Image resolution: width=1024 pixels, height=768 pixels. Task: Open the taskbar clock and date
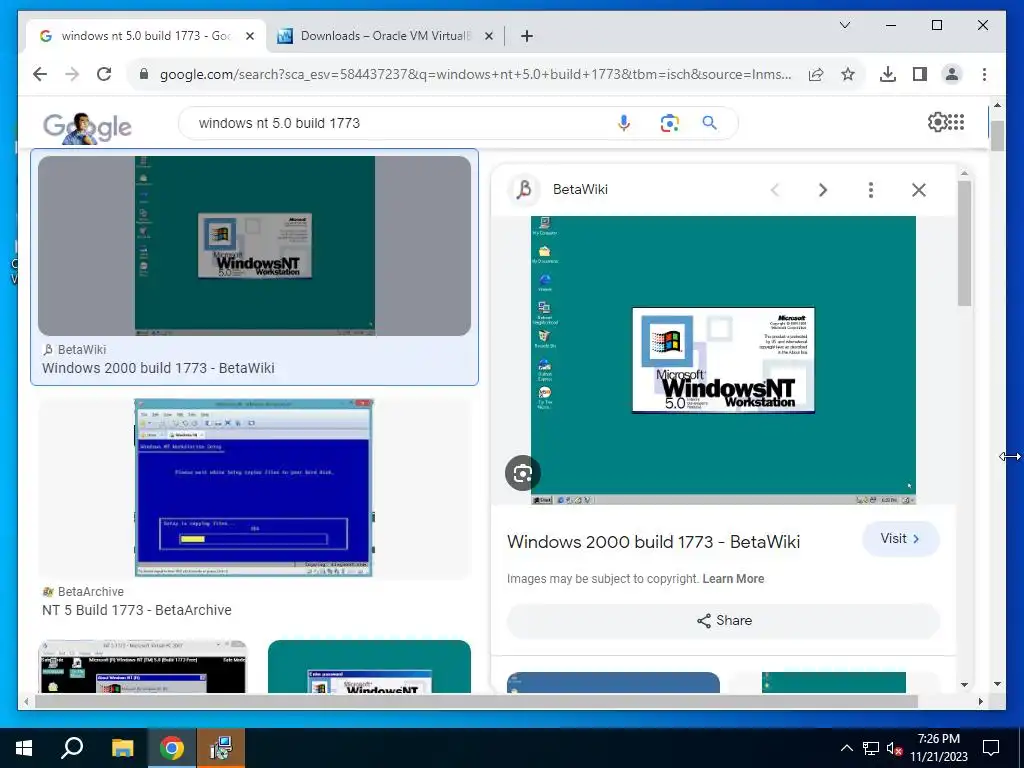[938, 748]
